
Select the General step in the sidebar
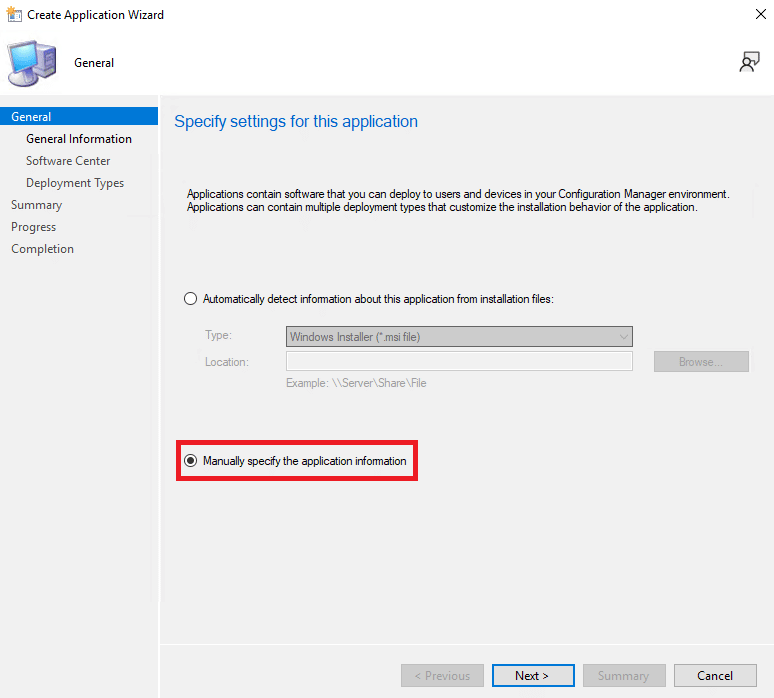click(32, 117)
